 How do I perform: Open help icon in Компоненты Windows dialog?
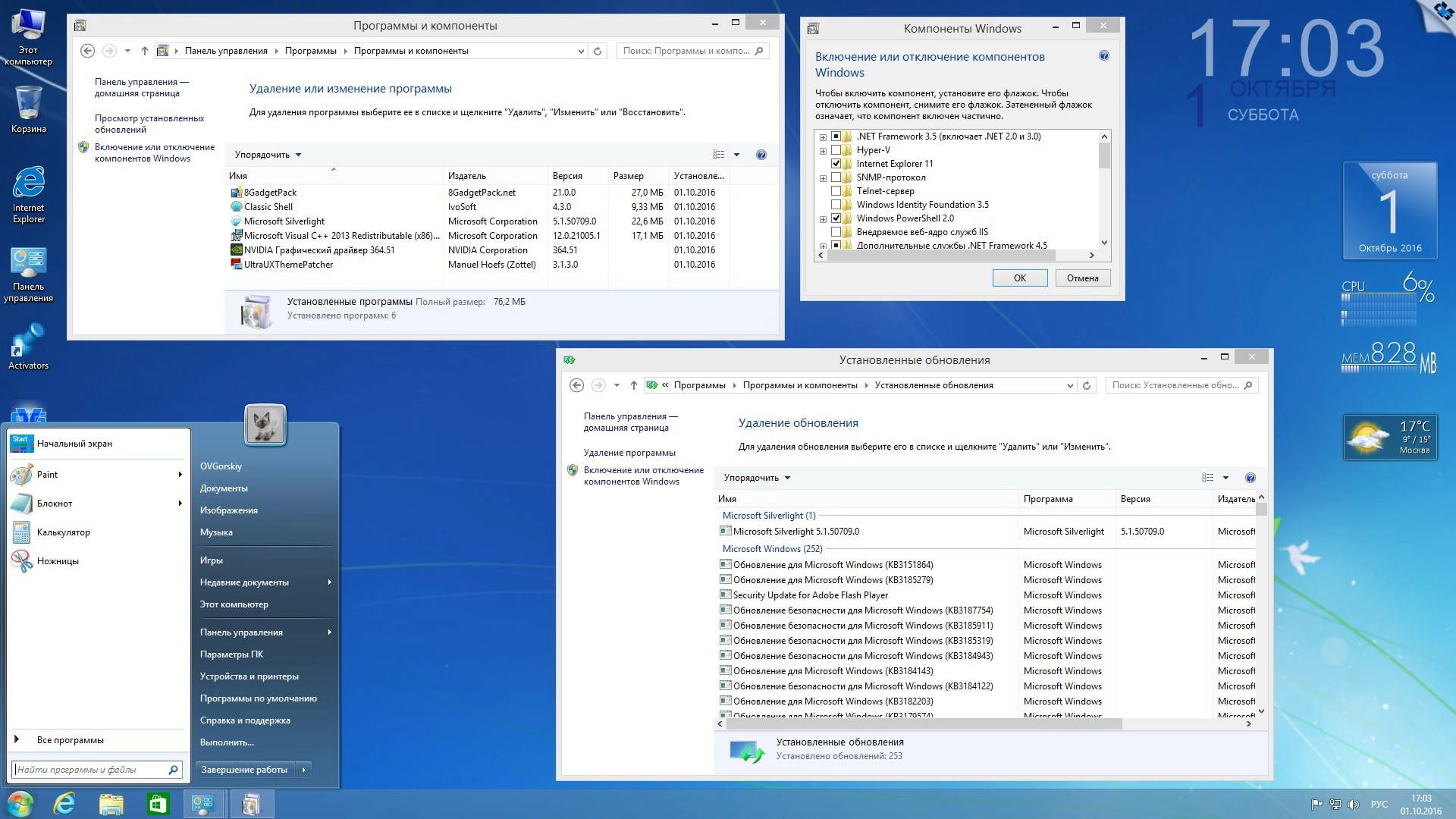[x=1104, y=55]
